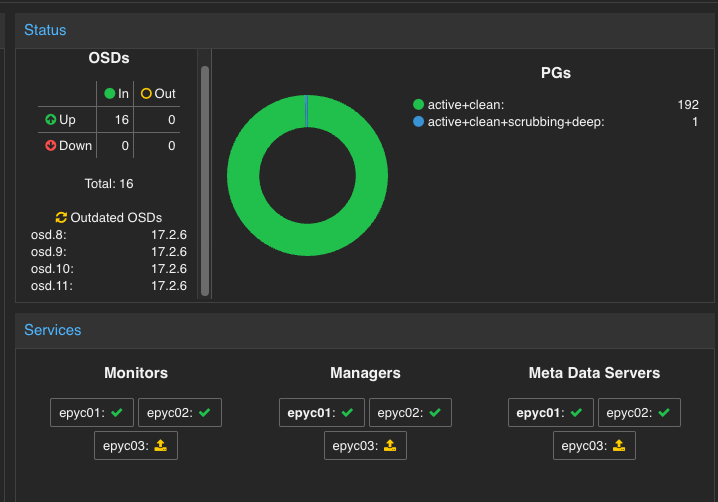Click the Up/In count 16 cell
Screen dimensions: 718x502
(x=121, y=120)
